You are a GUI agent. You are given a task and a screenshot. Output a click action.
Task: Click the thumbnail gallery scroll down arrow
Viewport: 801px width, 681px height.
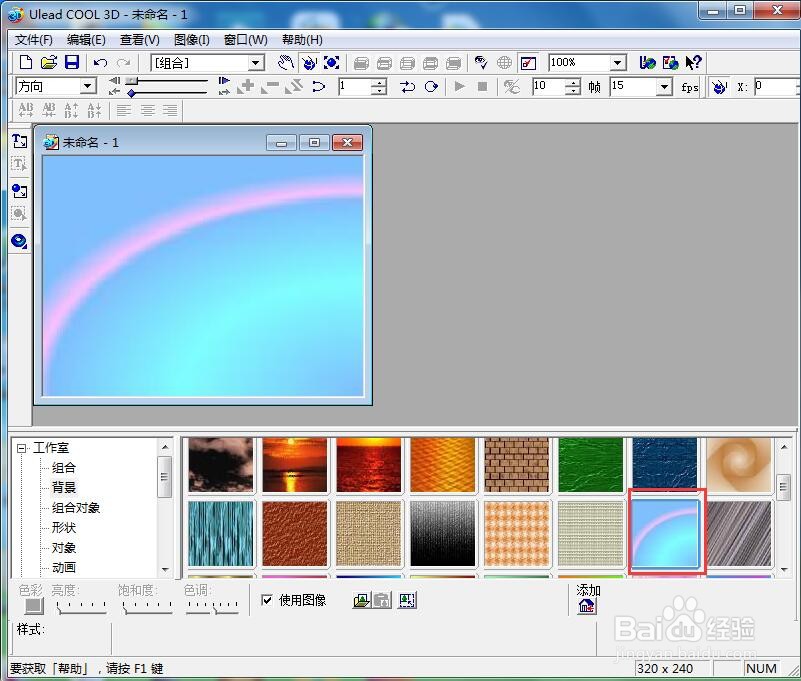click(784, 570)
